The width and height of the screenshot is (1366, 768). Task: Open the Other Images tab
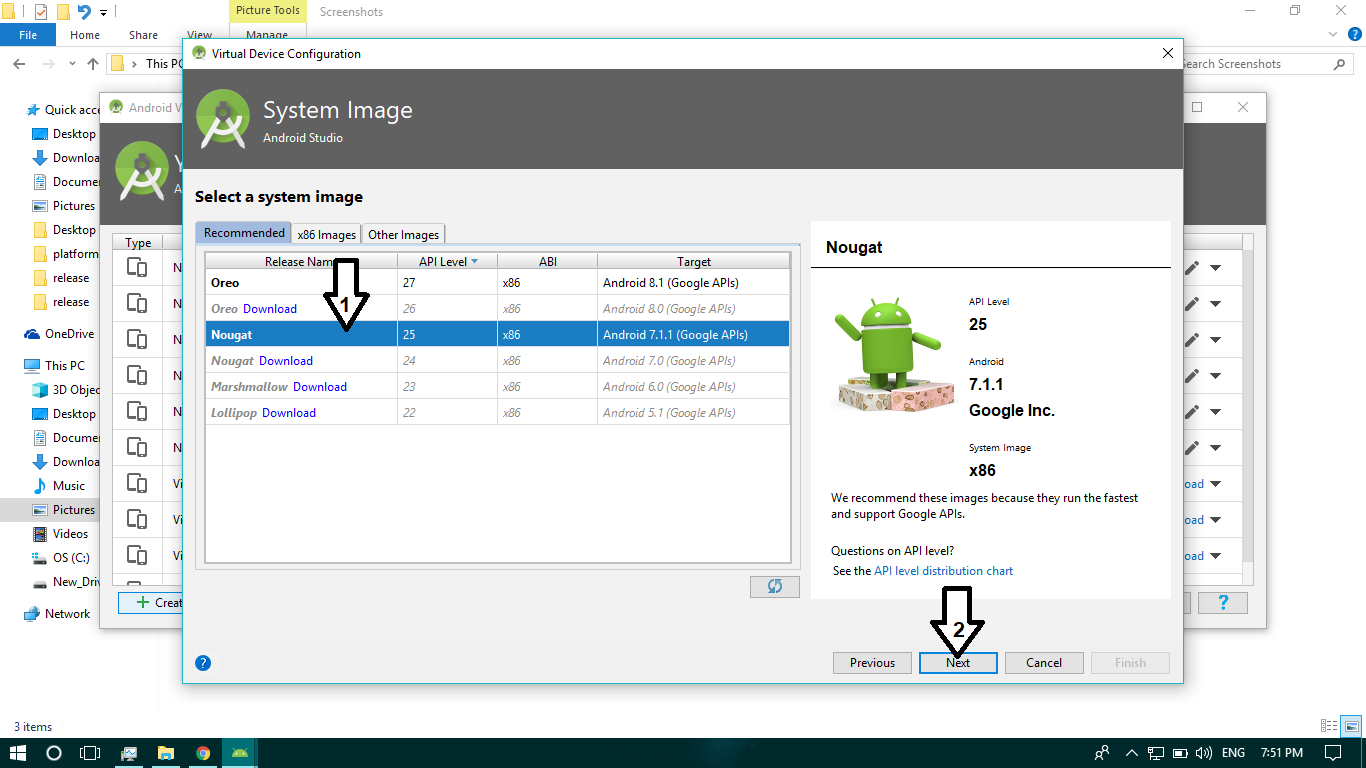pos(403,233)
